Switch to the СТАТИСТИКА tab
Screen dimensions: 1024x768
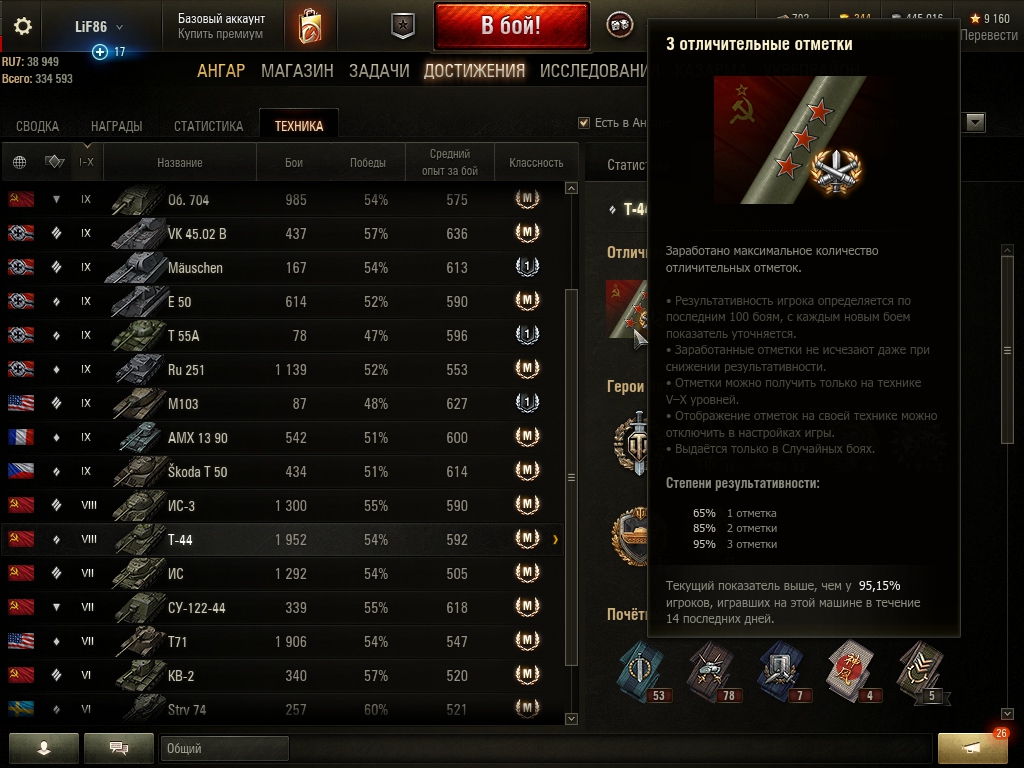(x=208, y=126)
